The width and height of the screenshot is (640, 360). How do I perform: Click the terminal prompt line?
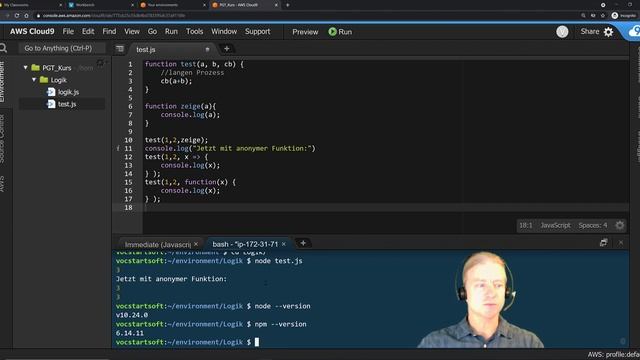point(187,342)
